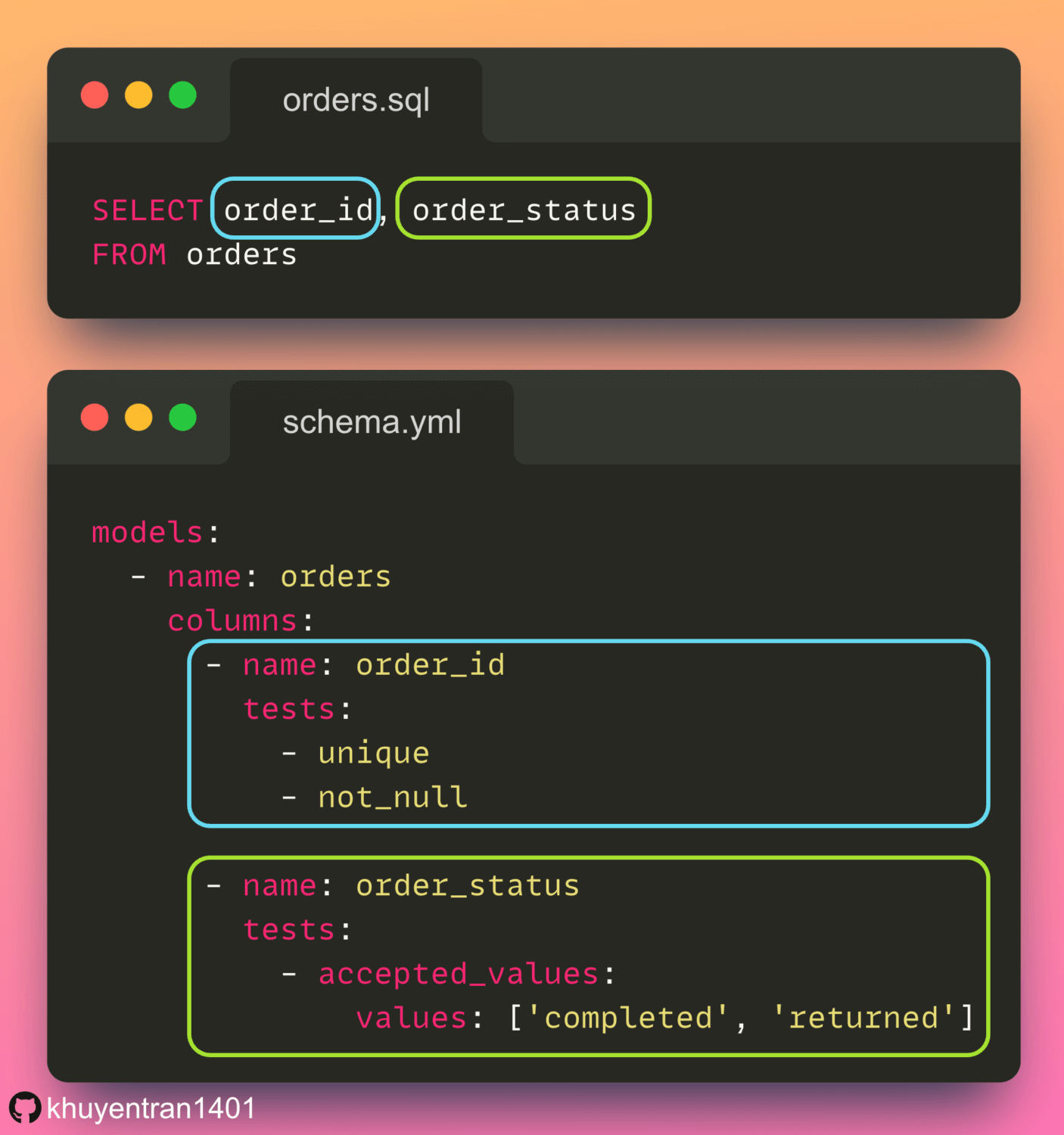
Task: Click the FROM keyword in orders.sql
Action: pos(129,255)
